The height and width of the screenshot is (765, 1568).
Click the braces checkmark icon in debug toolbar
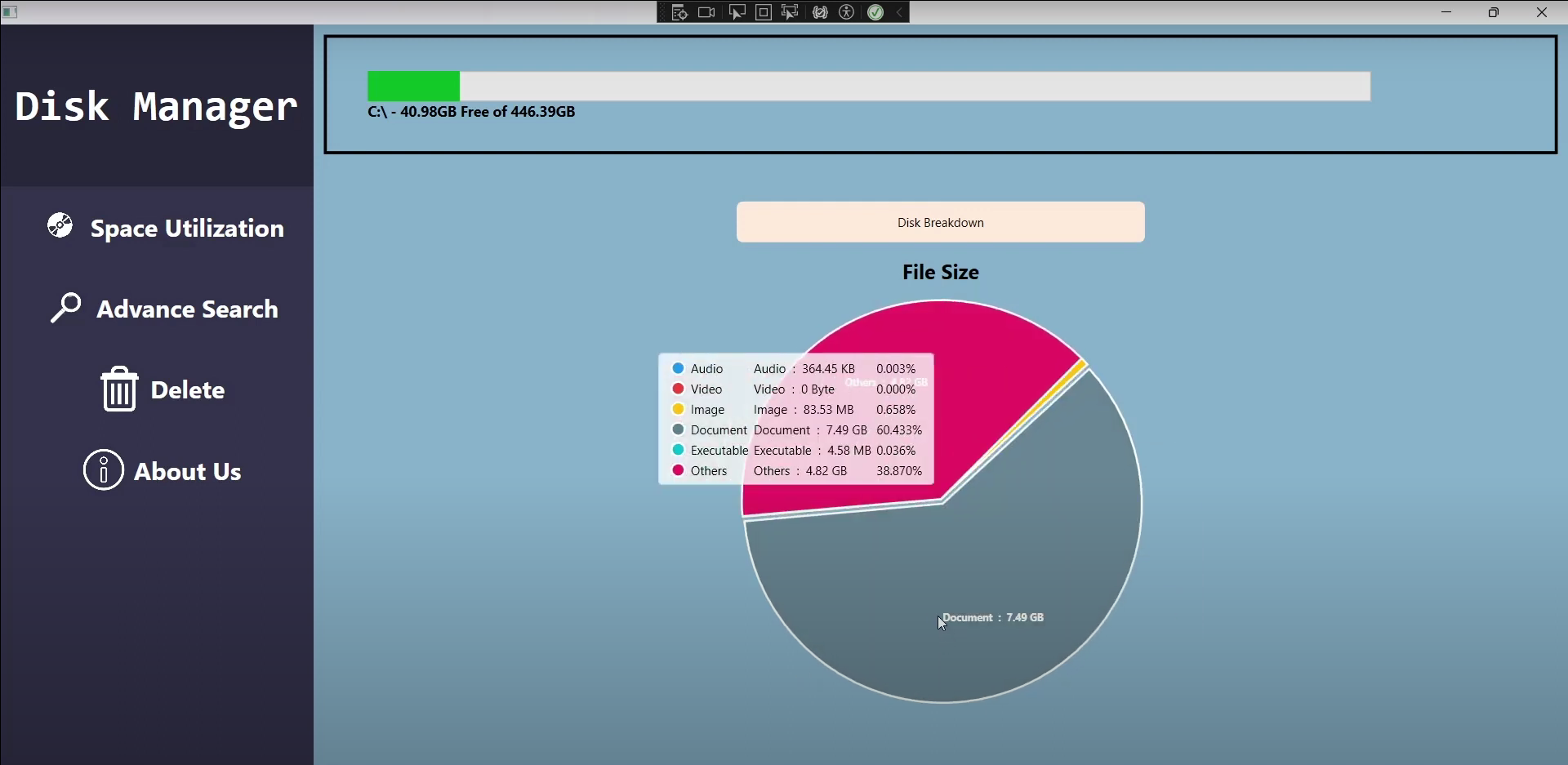point(820,12)
